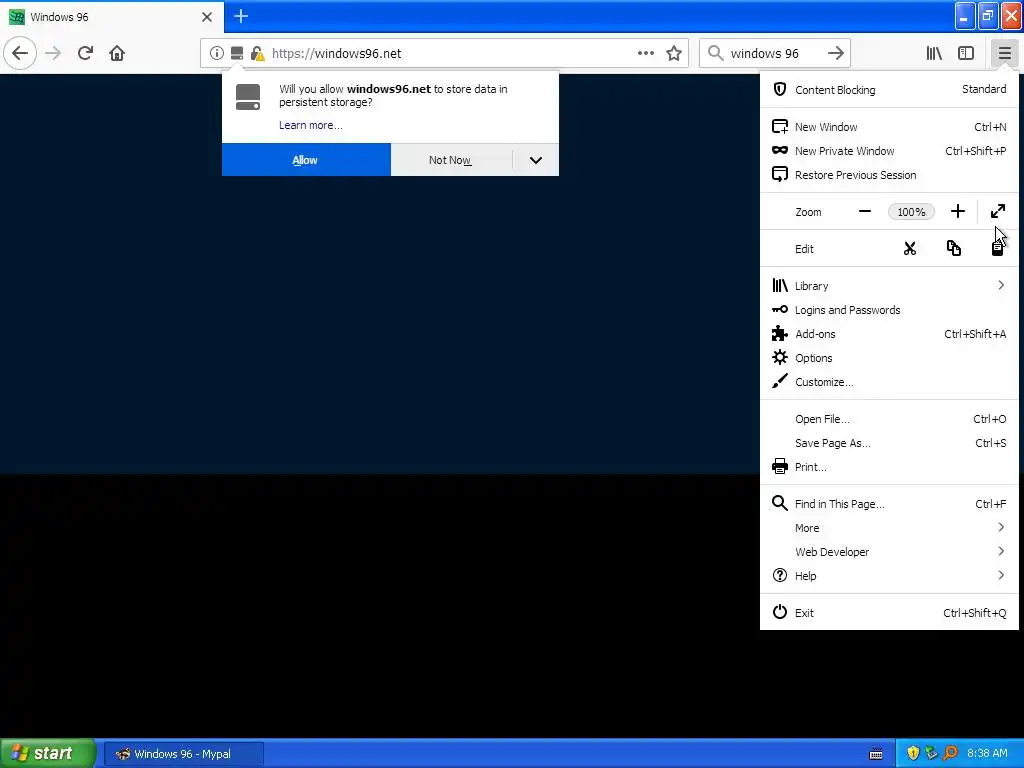This screenshot has width=1024, height=768.
Task: Open page actions three-dots menu
Action: pyautogui.click(x=645, y=54)
